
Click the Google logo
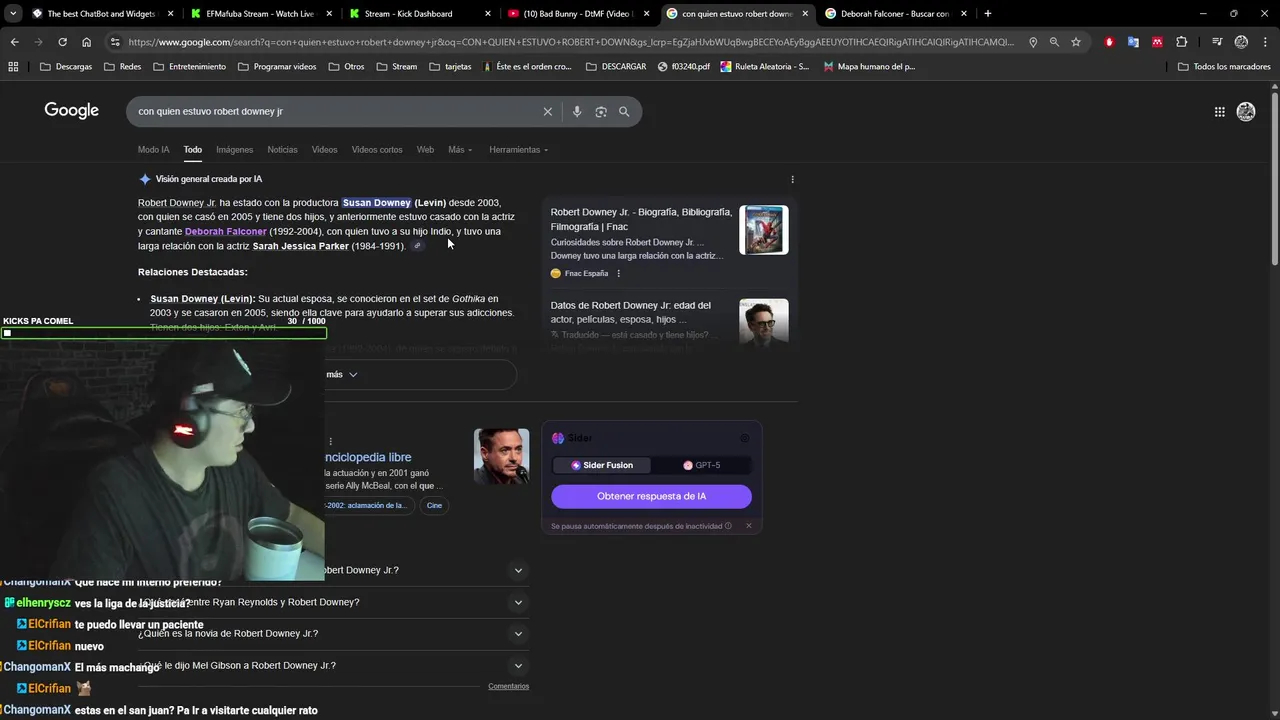coord(71,111)
